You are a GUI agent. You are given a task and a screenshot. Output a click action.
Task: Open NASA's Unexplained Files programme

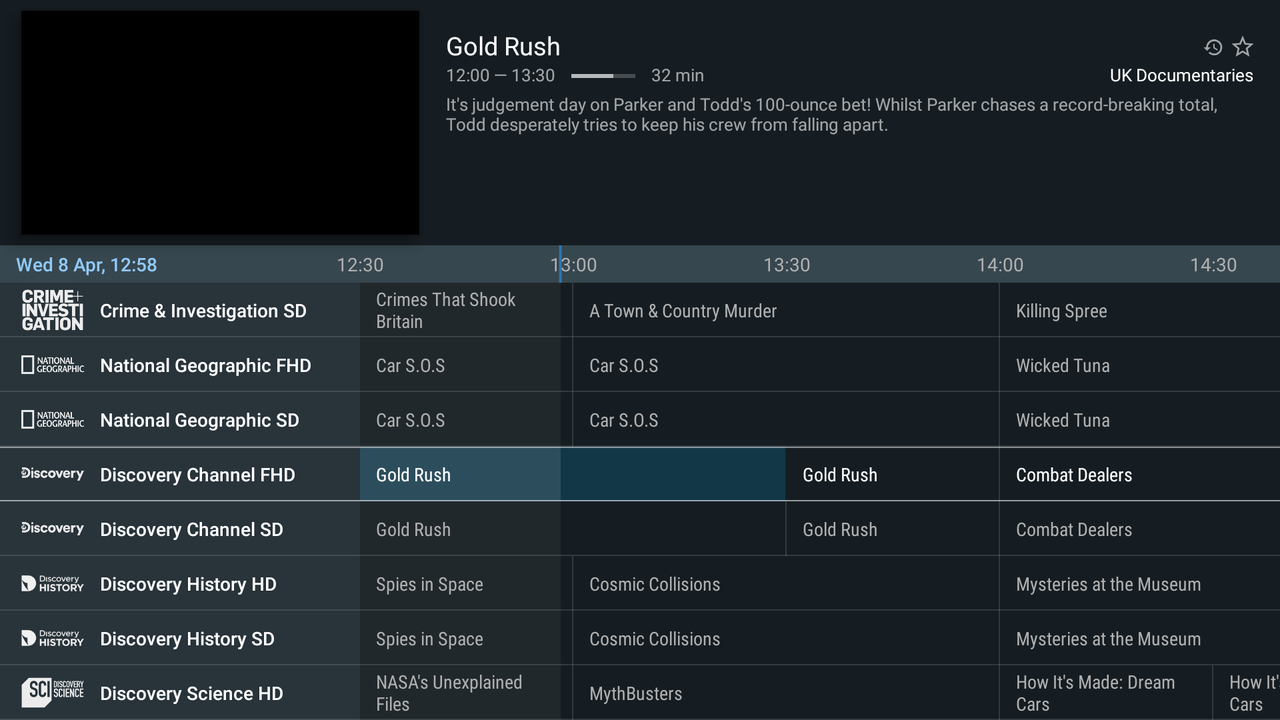pyautogui.click(x=466, y=693)
